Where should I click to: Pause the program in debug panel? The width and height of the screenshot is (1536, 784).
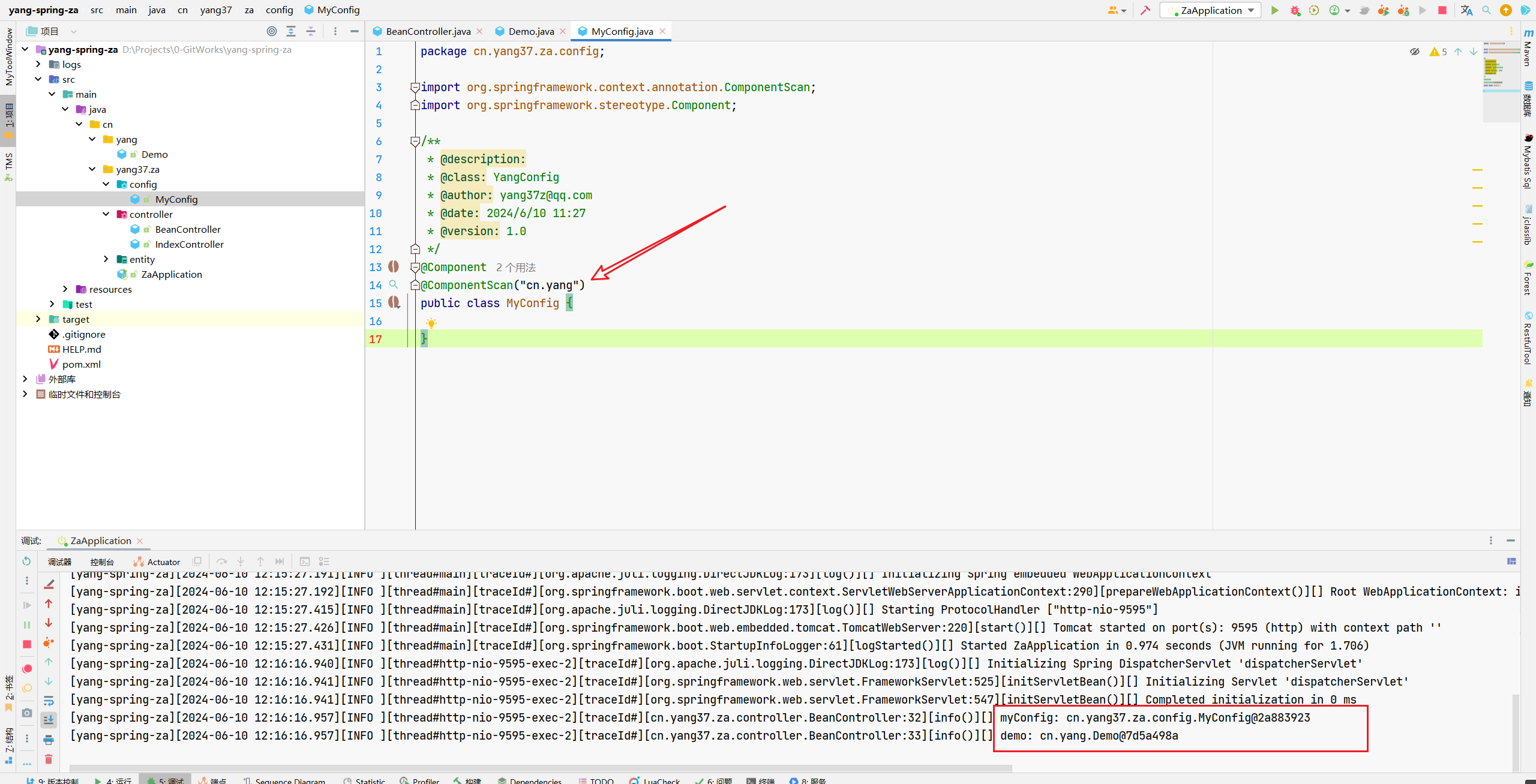tap(26, 624)
